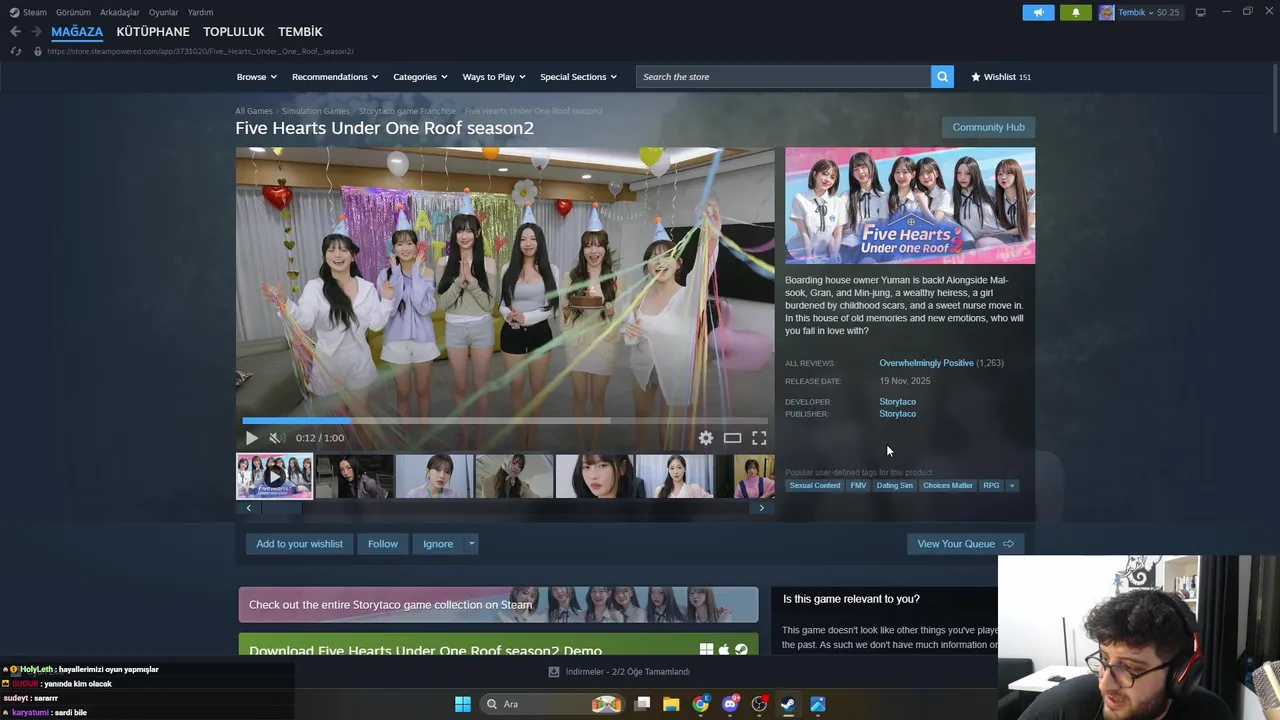This screenshot has height=720, width=1280.
Task: Enter fullscreen for the trailer
Action: 759,438
